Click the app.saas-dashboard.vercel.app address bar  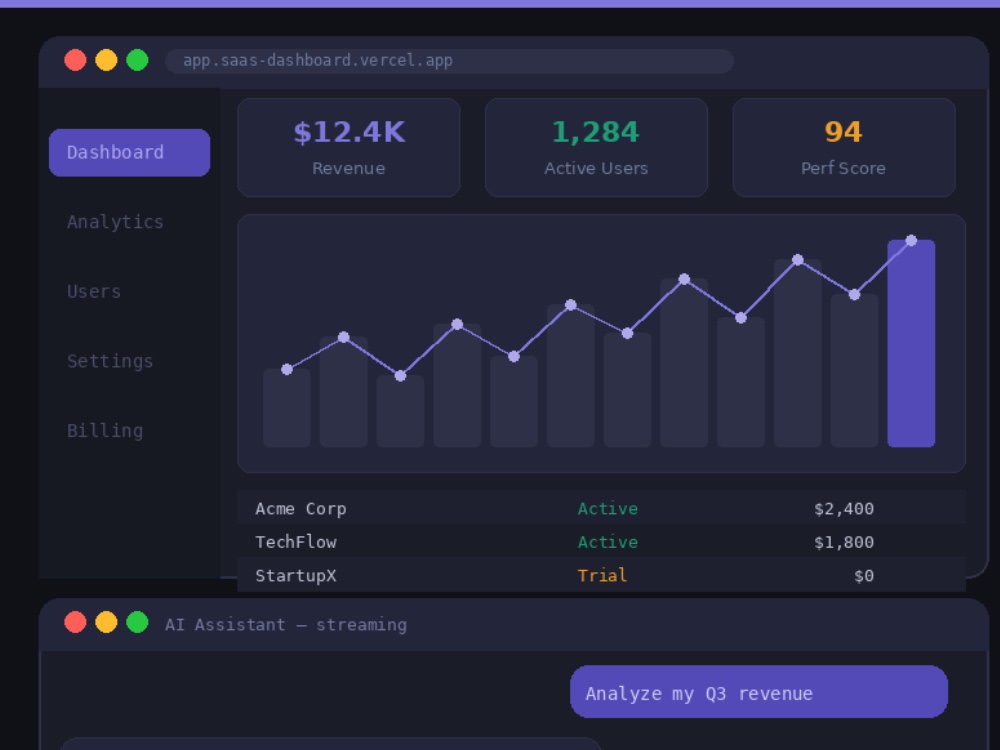(449, 61)
